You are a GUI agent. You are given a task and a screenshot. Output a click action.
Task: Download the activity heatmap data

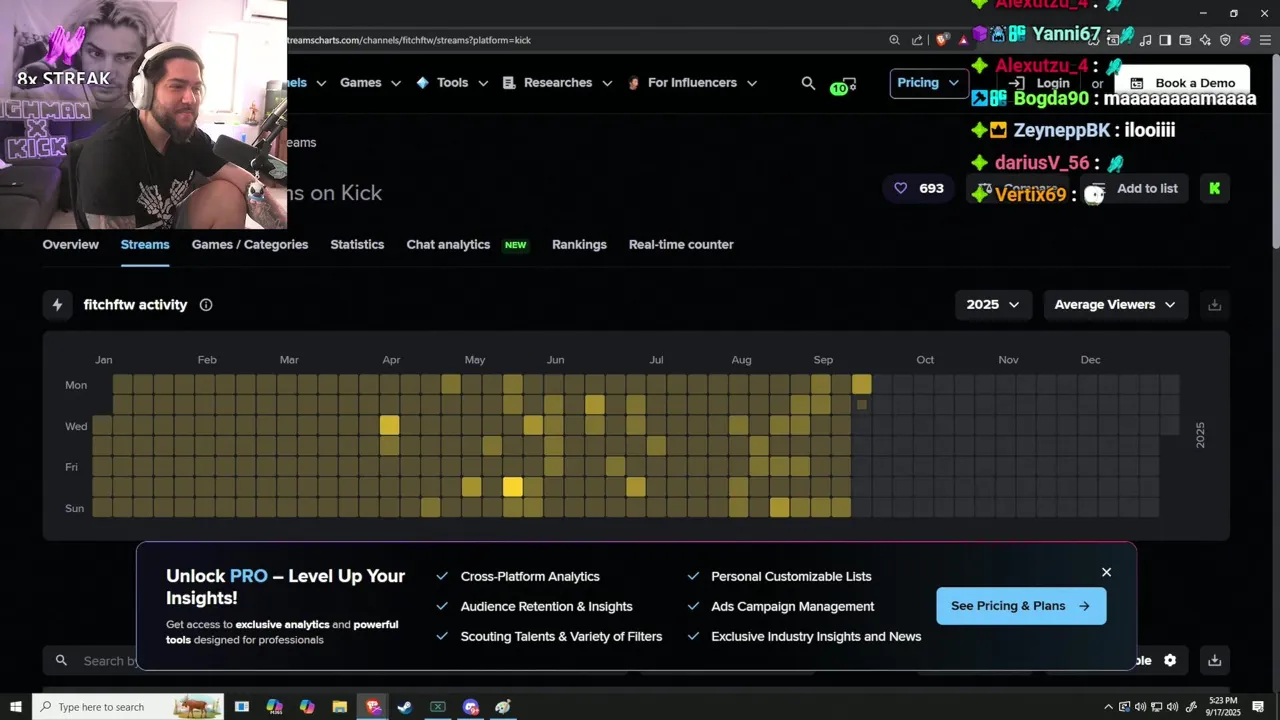(1214, 305)
